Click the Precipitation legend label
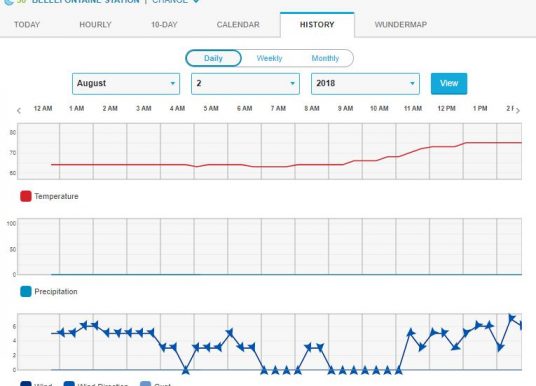The width and height of the screenshot is (536, 386). pos(56,292)
